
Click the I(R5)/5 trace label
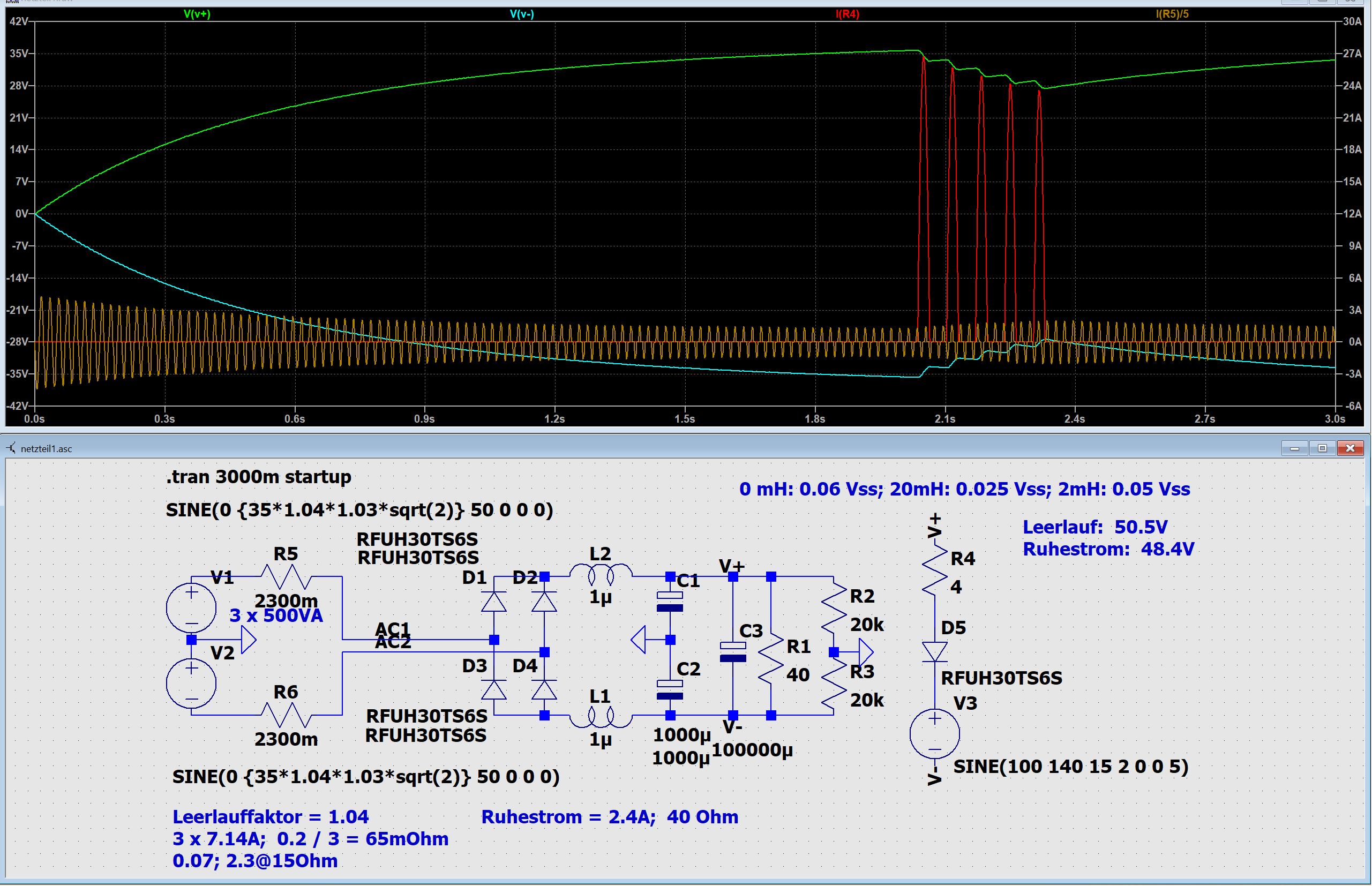[1172, 14]
